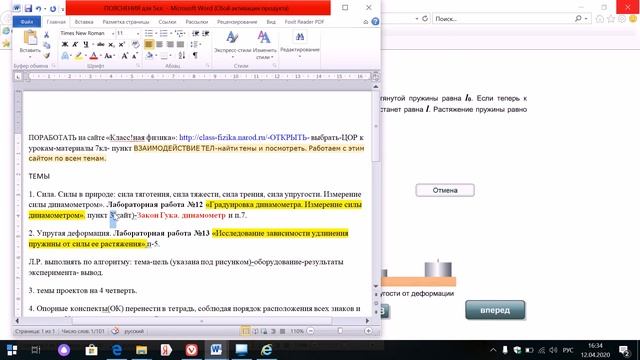The height and width of the screenshot is (360, 640).
Task: Toggle underline formatting (Ч)
Action: click(85, 44)
